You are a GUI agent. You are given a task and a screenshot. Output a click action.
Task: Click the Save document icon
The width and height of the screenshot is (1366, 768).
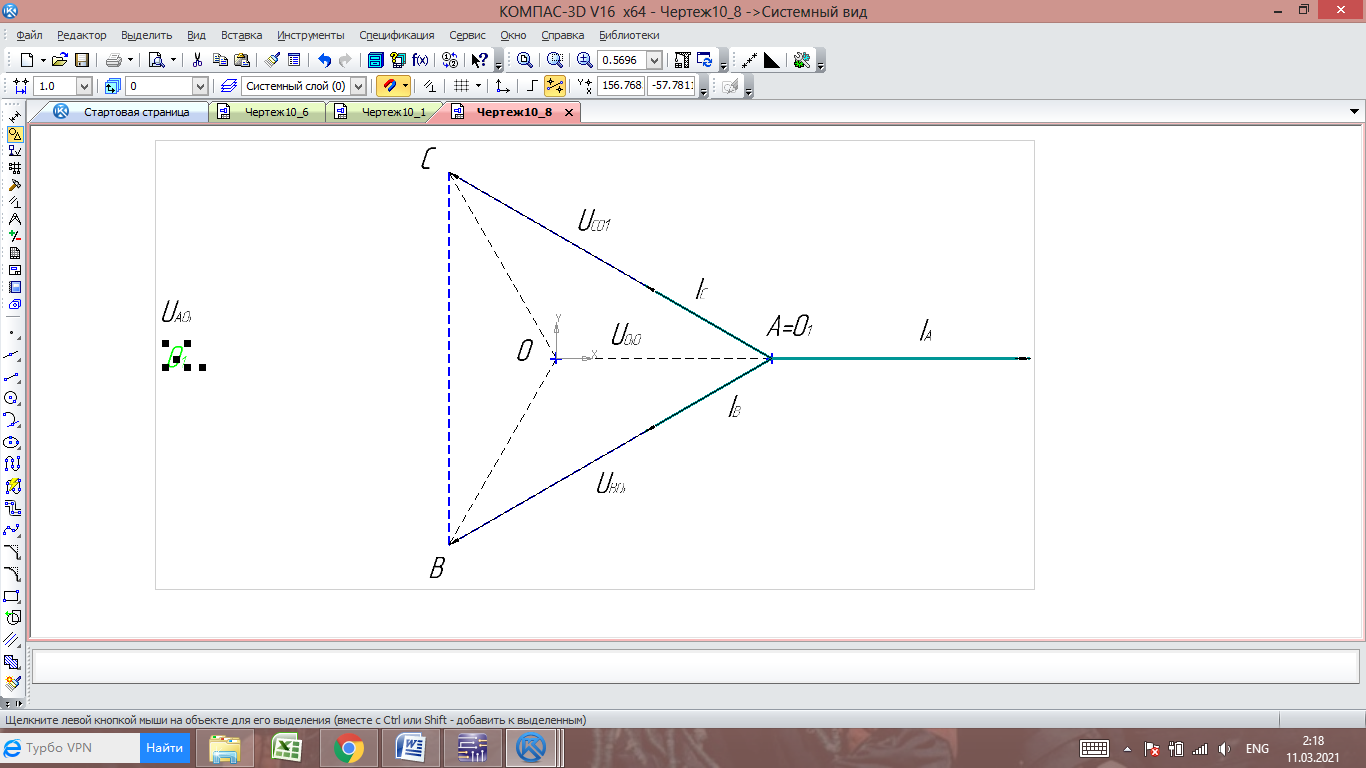point(82,60)
